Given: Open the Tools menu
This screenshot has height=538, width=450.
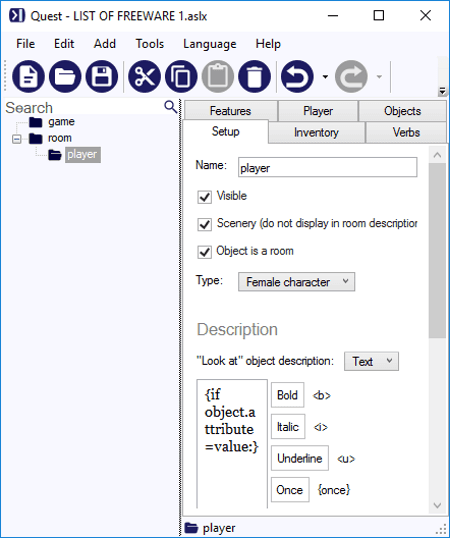Looking at the screenshot, I should point(150,44).
